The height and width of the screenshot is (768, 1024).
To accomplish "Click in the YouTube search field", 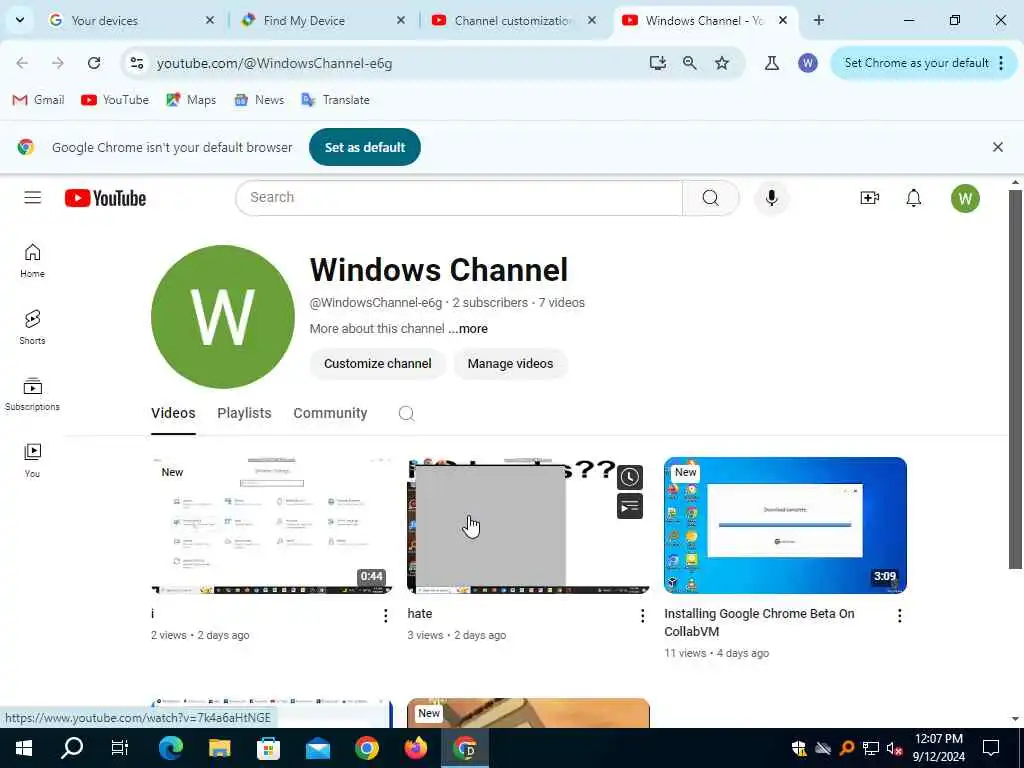I will 458,197.
